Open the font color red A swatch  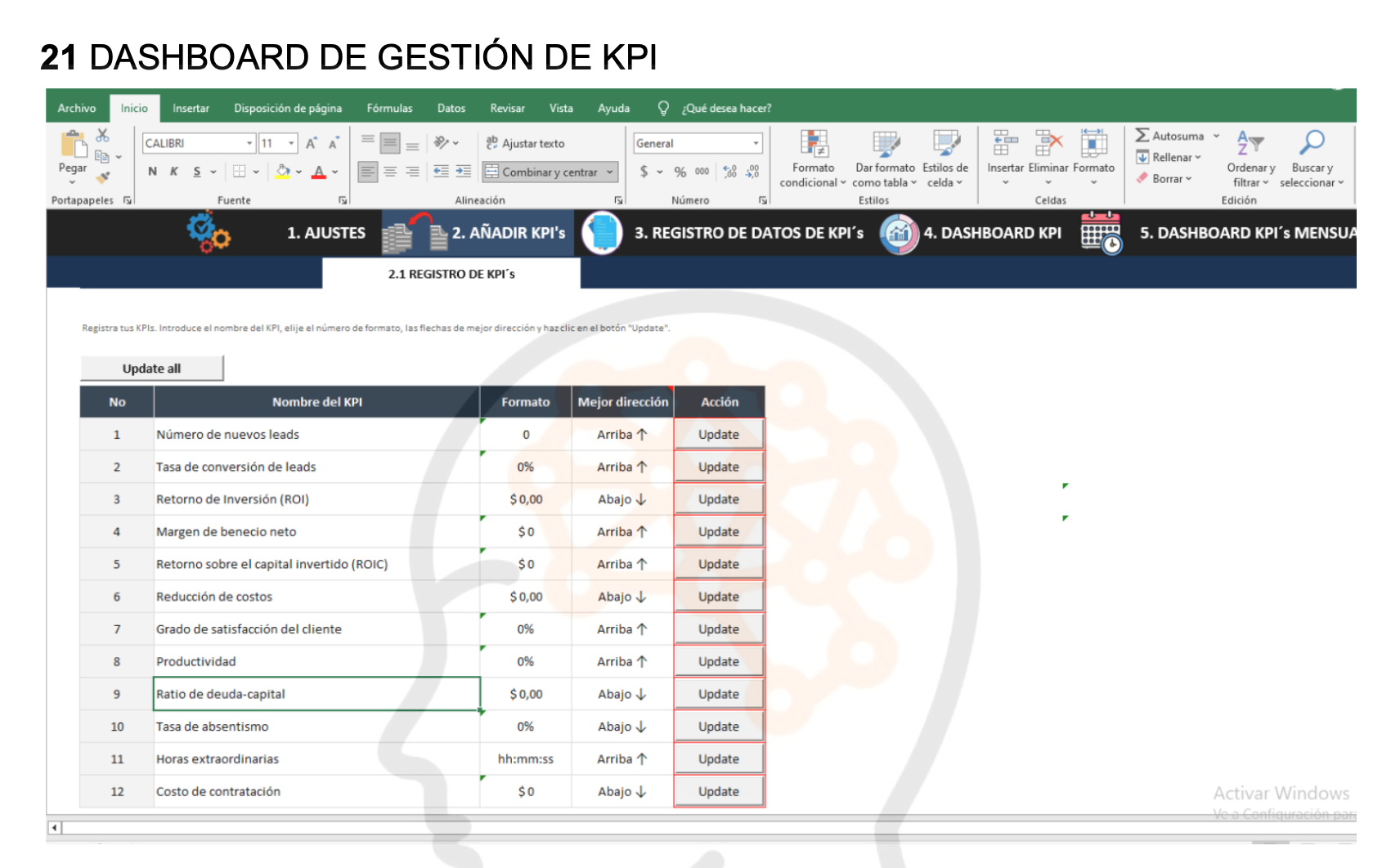tap(319, 172)
